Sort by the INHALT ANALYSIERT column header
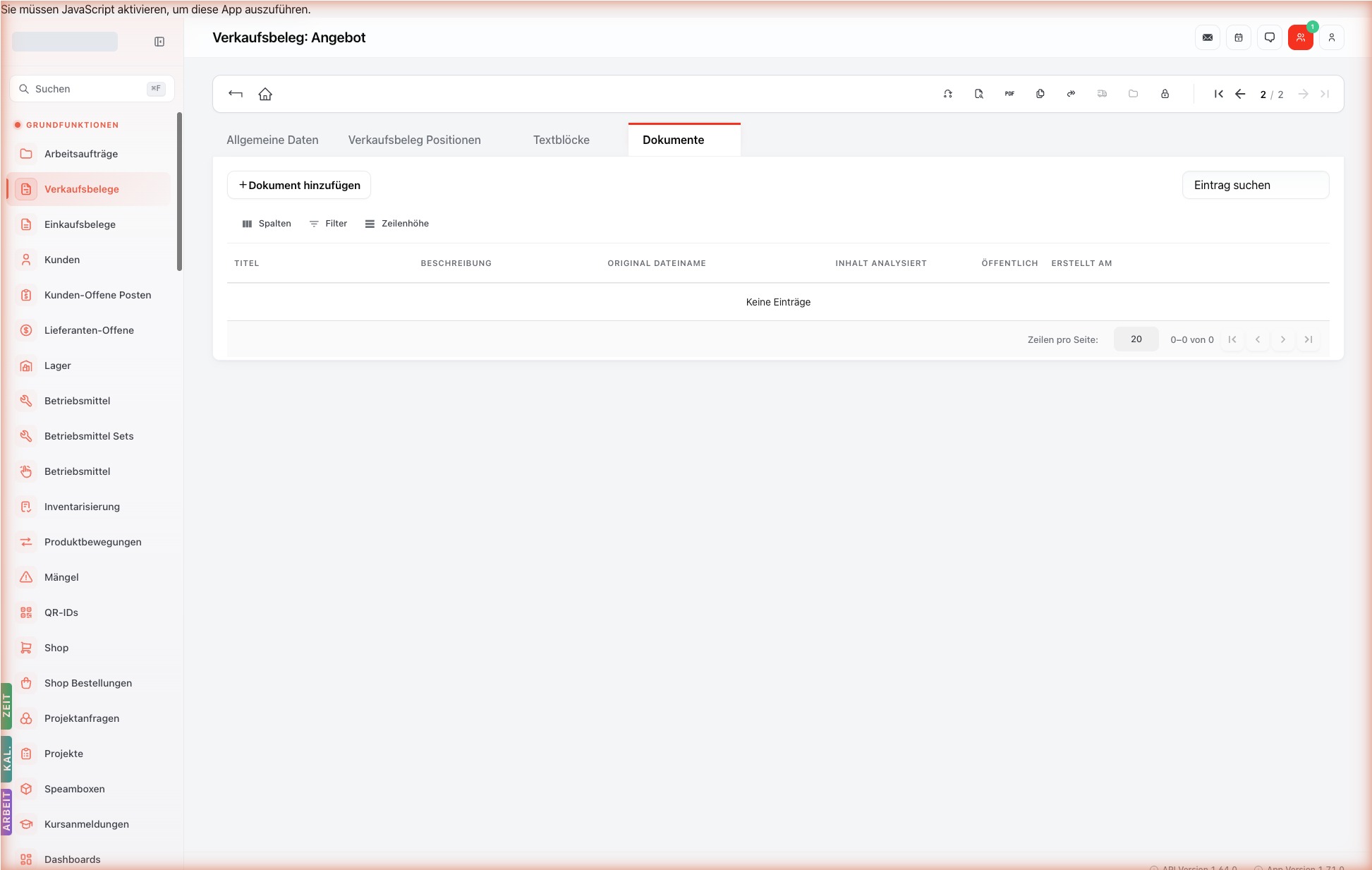 click(x=881, y=263)
